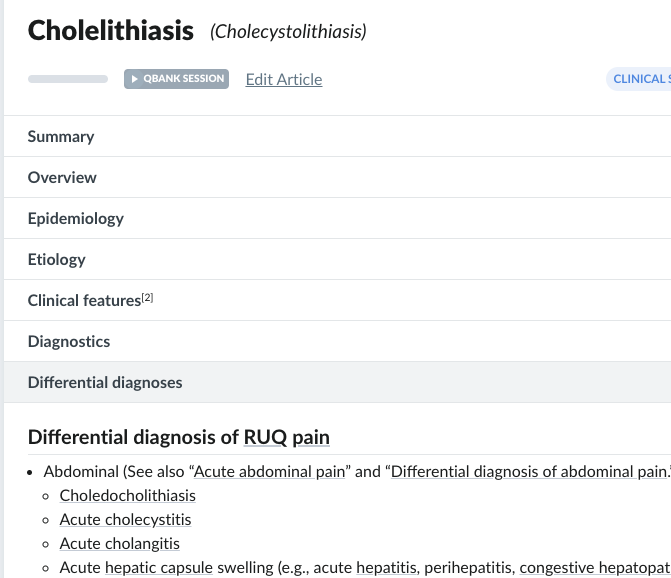Go to the Choledocholithiasis article
This screenshot has height=578, width=671.
[127, 495]
